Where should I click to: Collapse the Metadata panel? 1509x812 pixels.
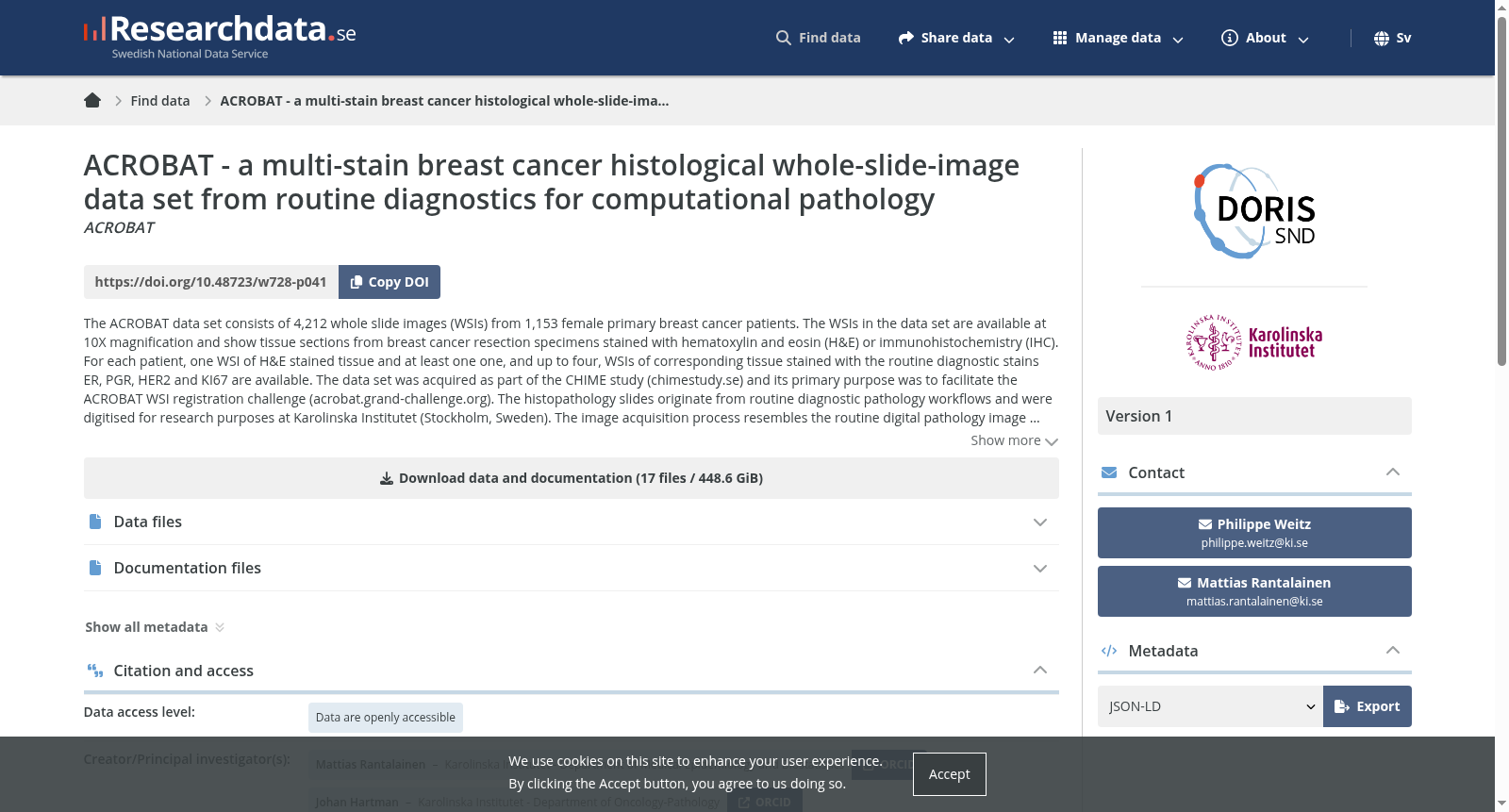click(1393, 650)
